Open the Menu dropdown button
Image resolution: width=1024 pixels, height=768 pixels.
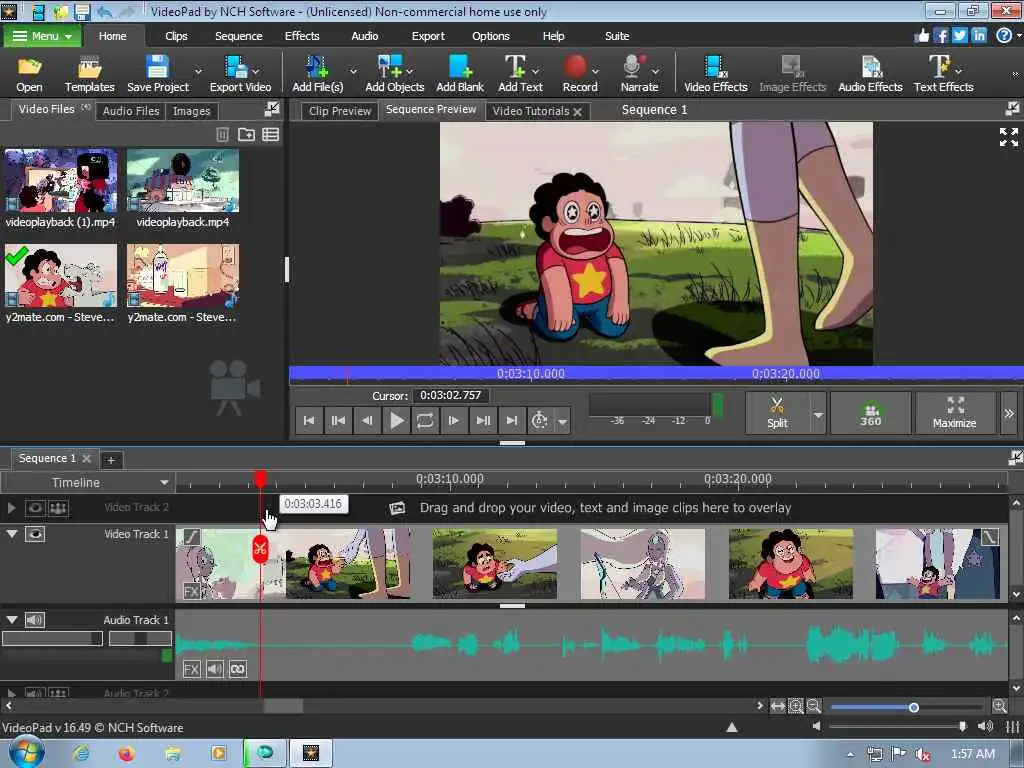(42, 36)
